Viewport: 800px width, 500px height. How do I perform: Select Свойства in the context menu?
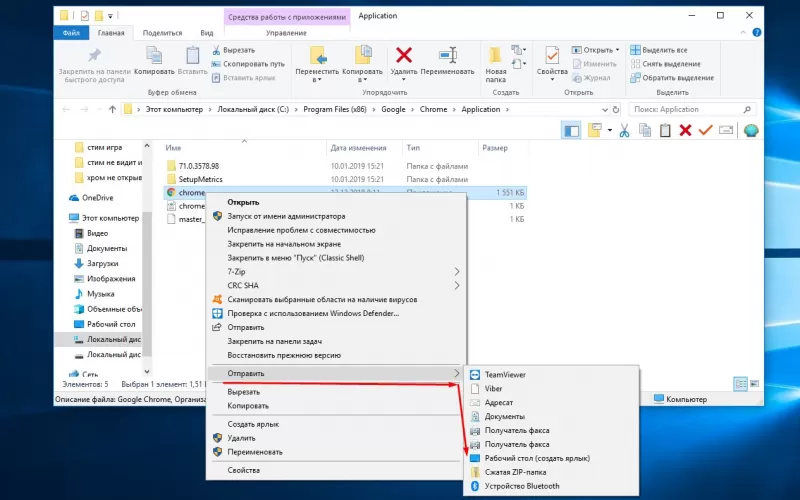click(x=243, y=470)
